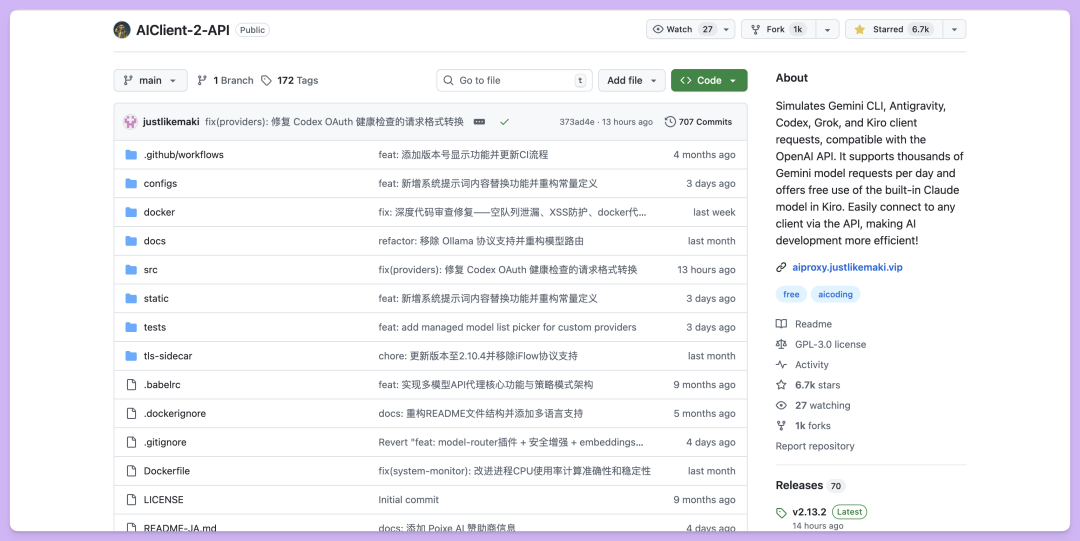
Task: Click the Dockerfile file icon
Action: (131, 471)
